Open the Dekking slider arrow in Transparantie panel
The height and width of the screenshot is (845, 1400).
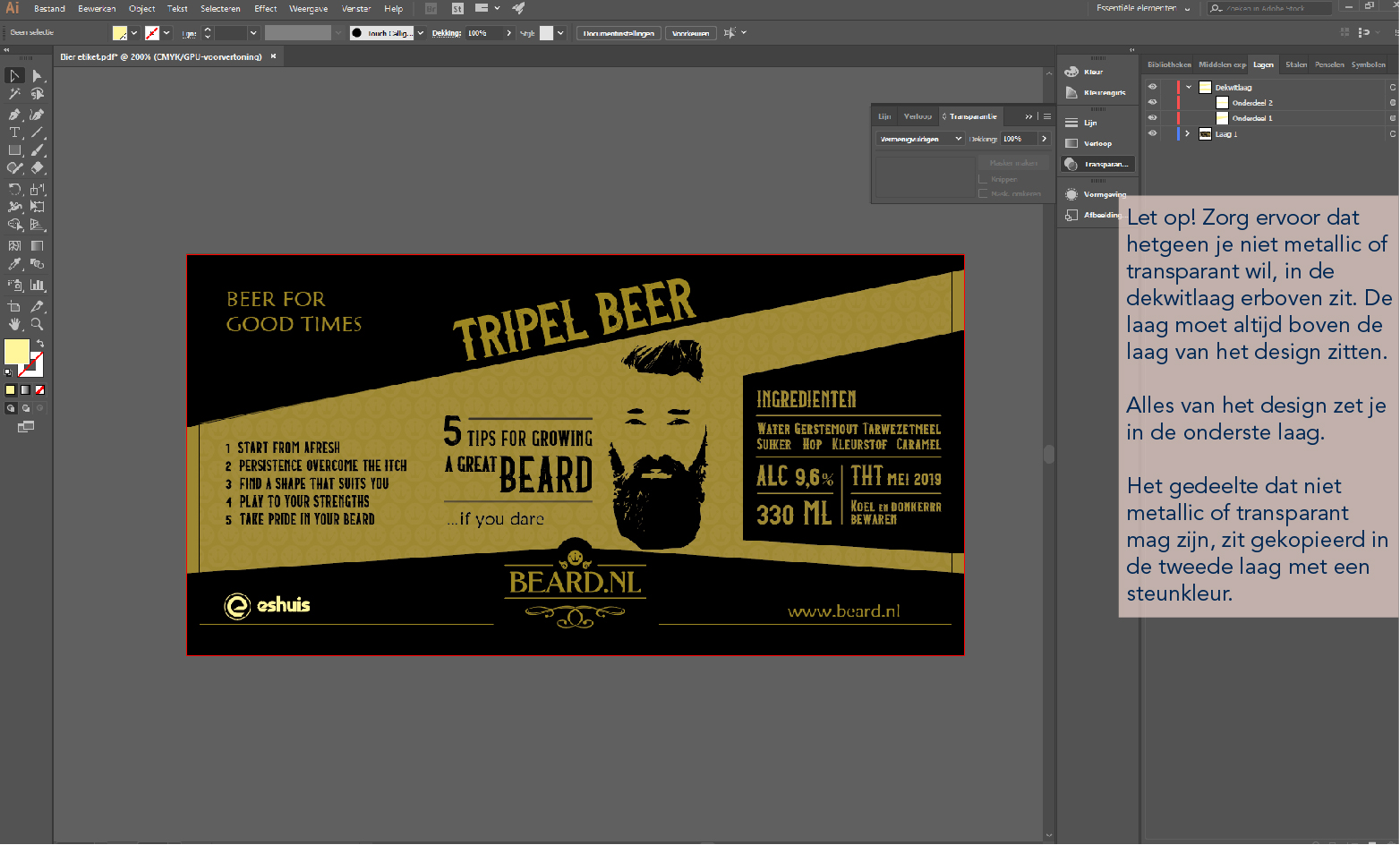point(1044,139)
